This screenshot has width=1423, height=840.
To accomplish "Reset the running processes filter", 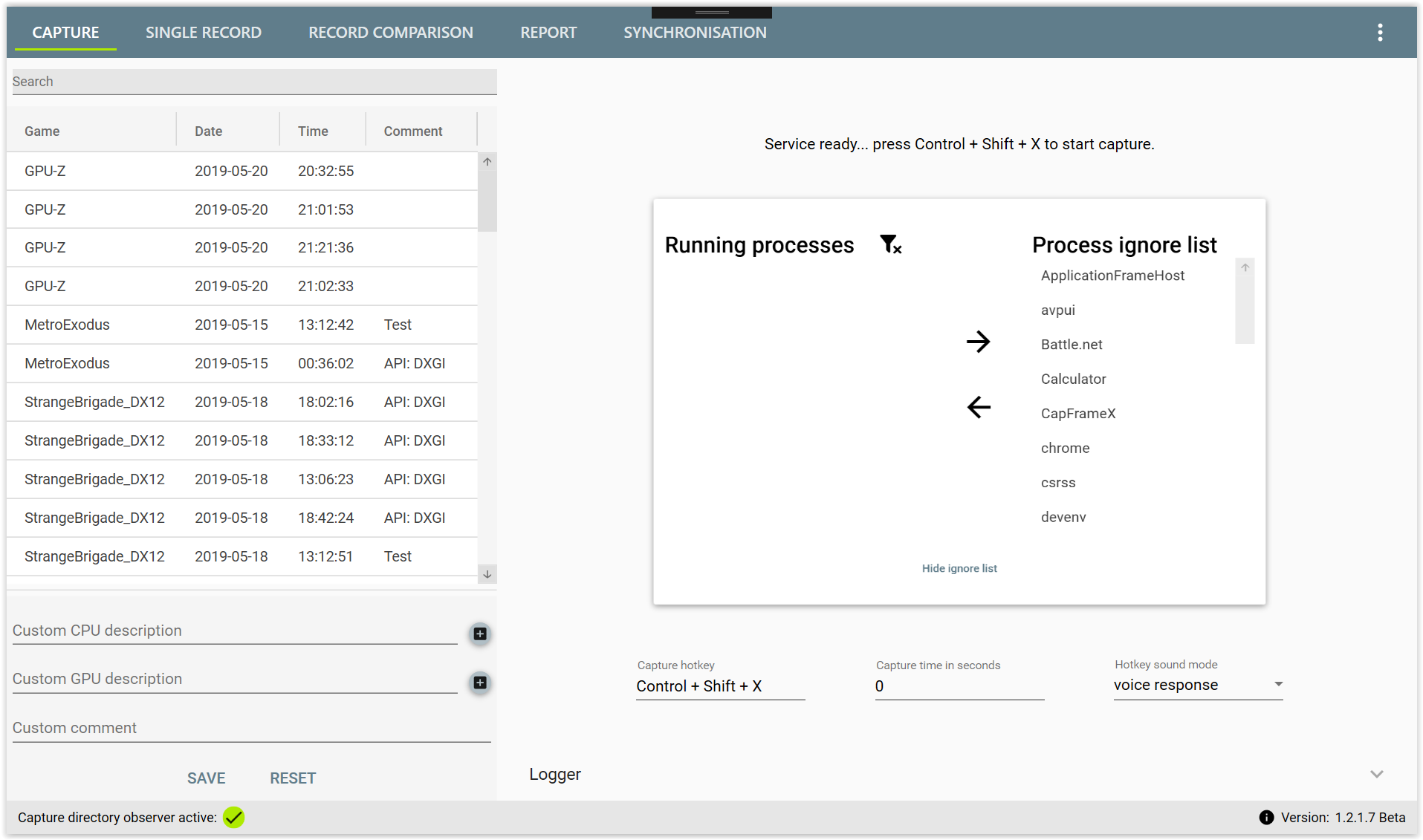I will (890, 244).
